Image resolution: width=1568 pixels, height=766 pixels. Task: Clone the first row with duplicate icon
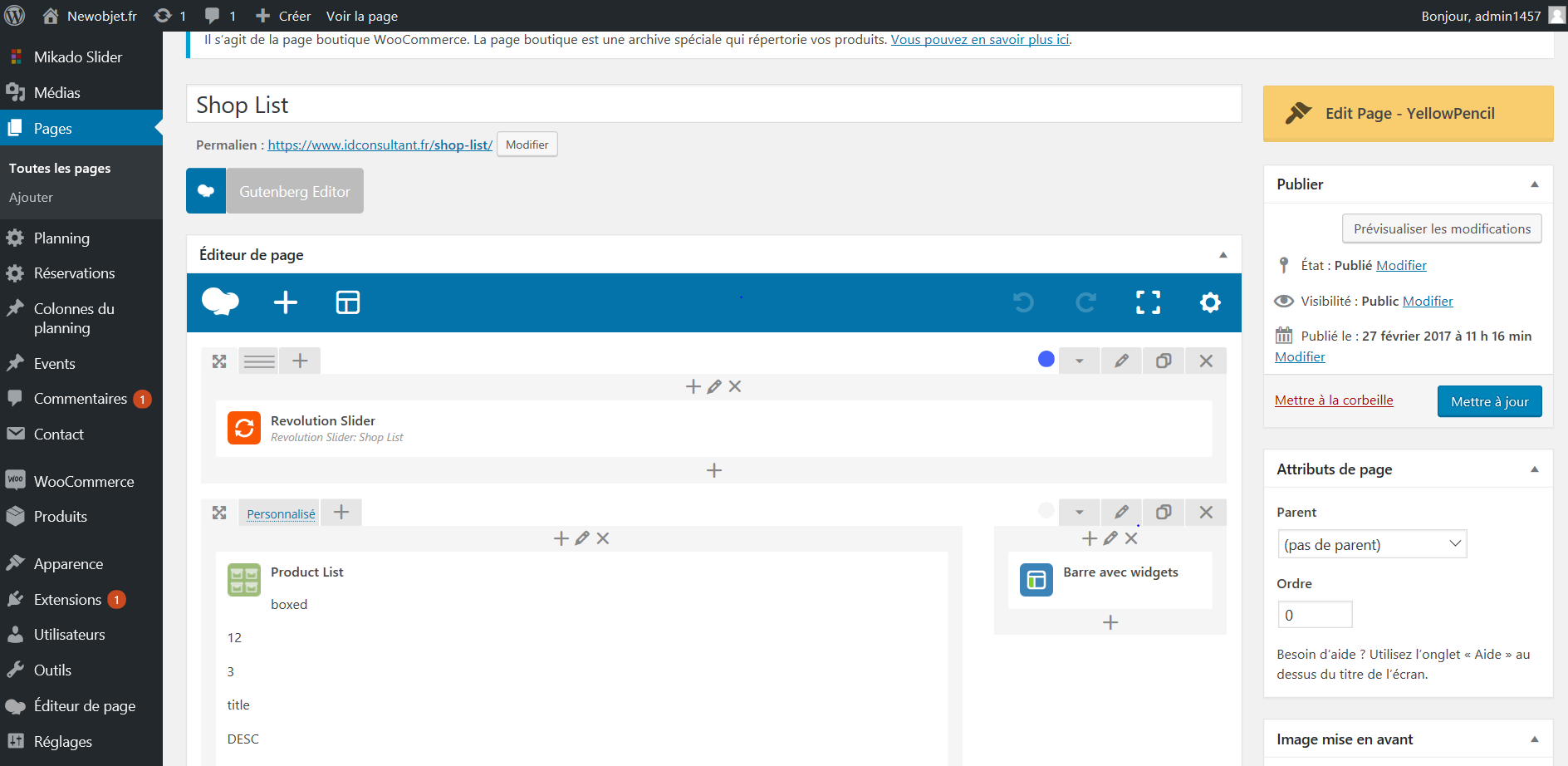pyautogui.click(x=1164, y=361)
